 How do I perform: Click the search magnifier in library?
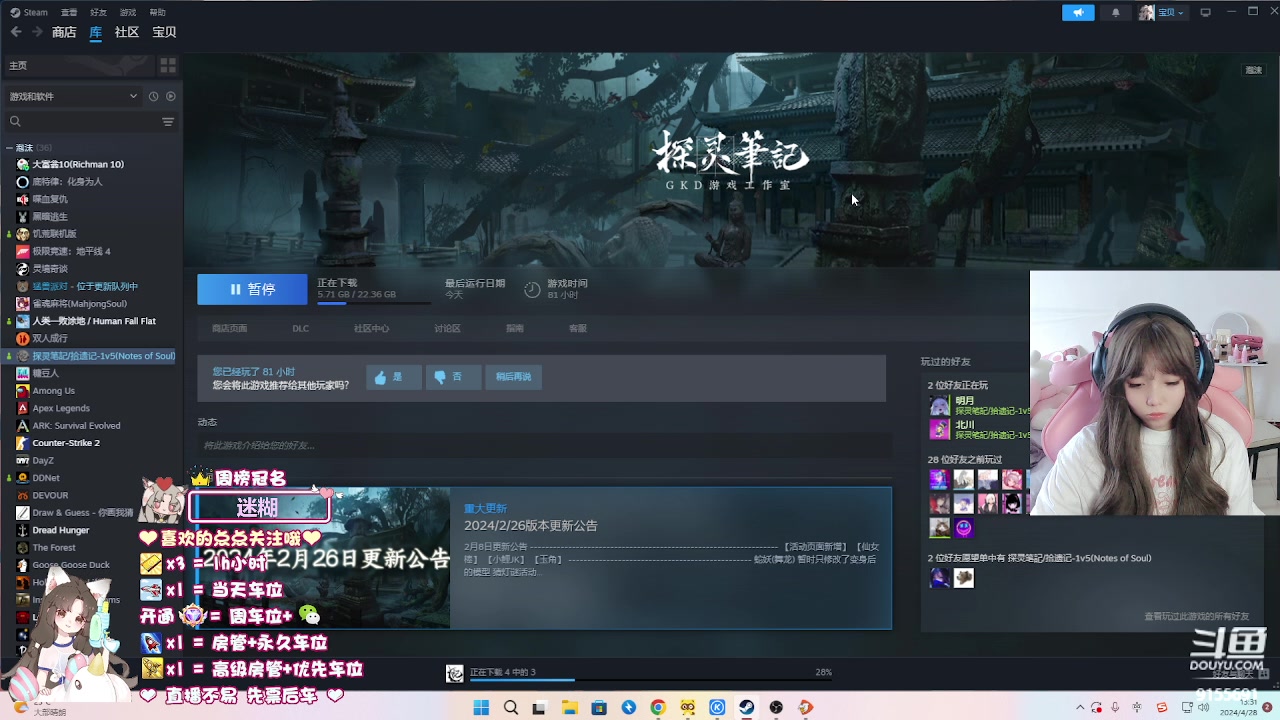click(15, 121)
